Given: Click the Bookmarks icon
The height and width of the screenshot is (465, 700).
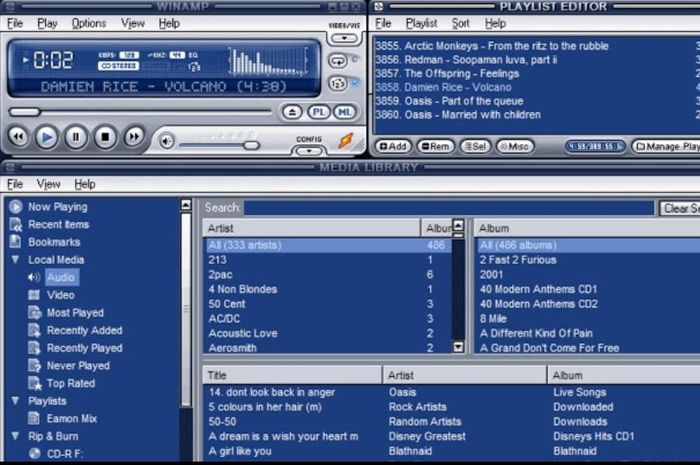Looking at the screenshot, I should (x=16, y=242).
